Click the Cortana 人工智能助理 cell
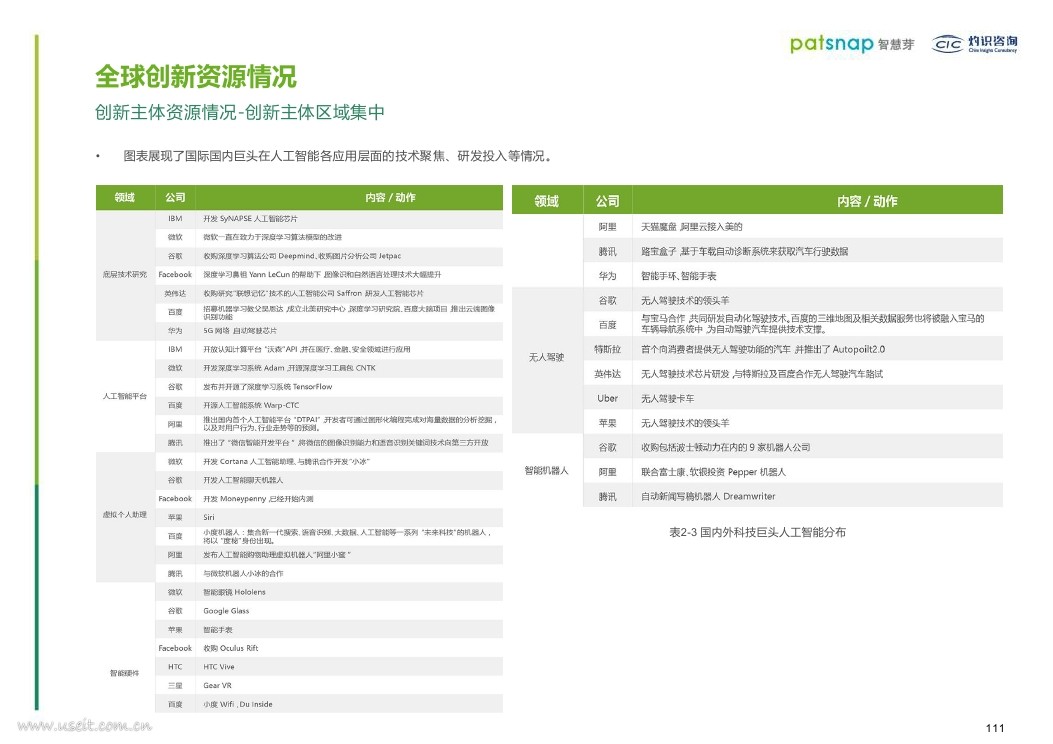The width and height of the screenshot is (1053, 744). pyautogui.click(x=349, y=461)
